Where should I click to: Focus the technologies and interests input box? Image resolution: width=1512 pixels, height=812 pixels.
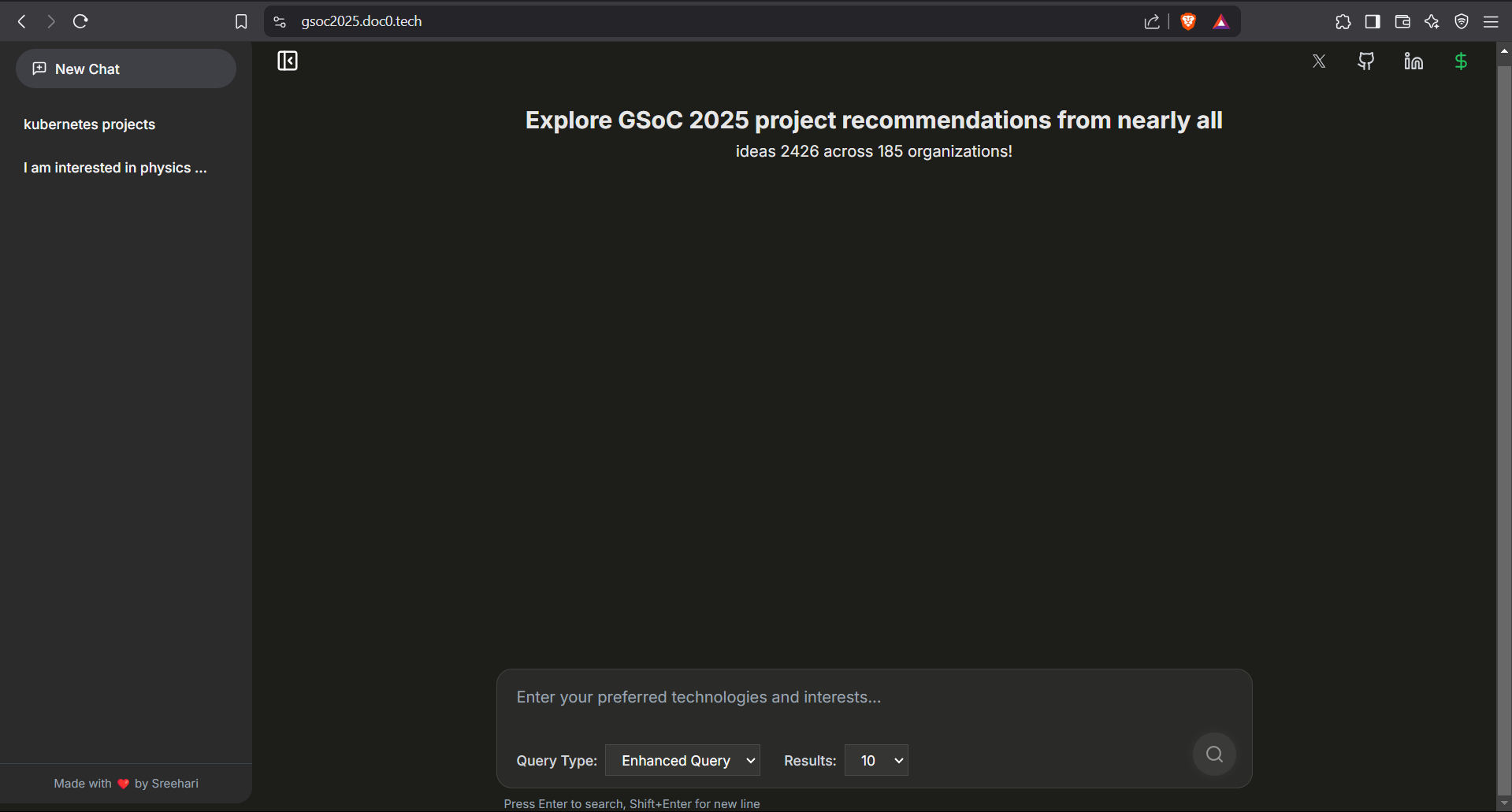[874, 697]
